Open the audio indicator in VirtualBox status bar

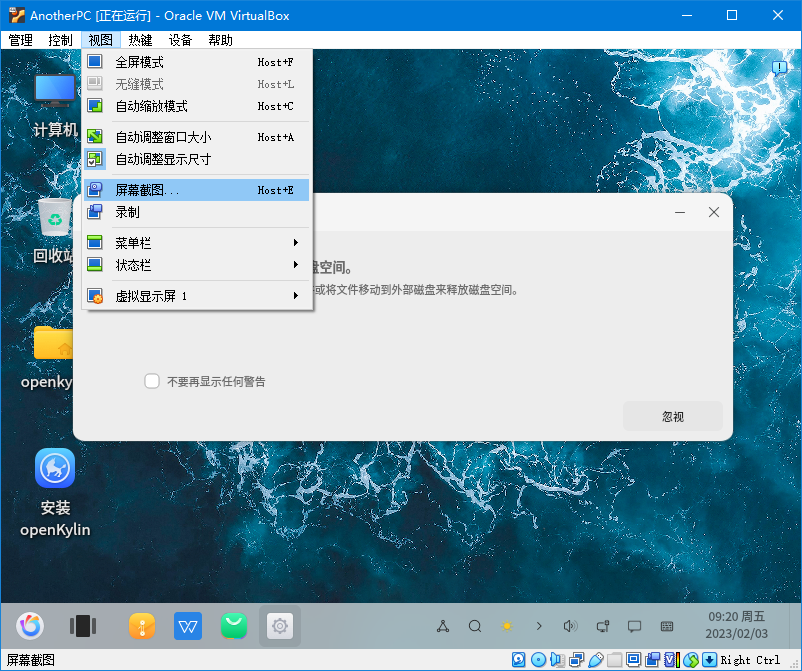[557, 660]
